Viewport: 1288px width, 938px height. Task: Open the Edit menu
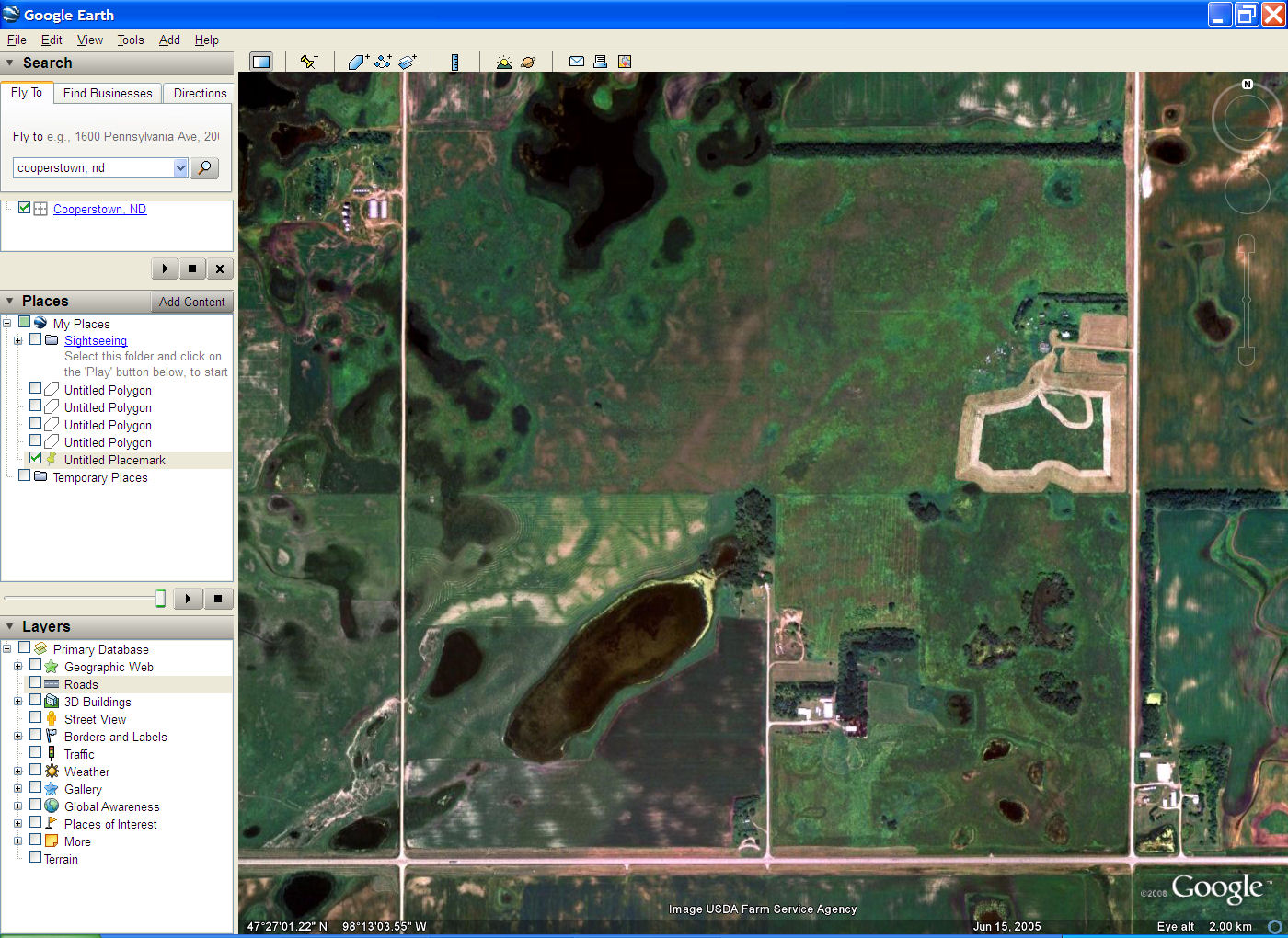pos(52,40)
